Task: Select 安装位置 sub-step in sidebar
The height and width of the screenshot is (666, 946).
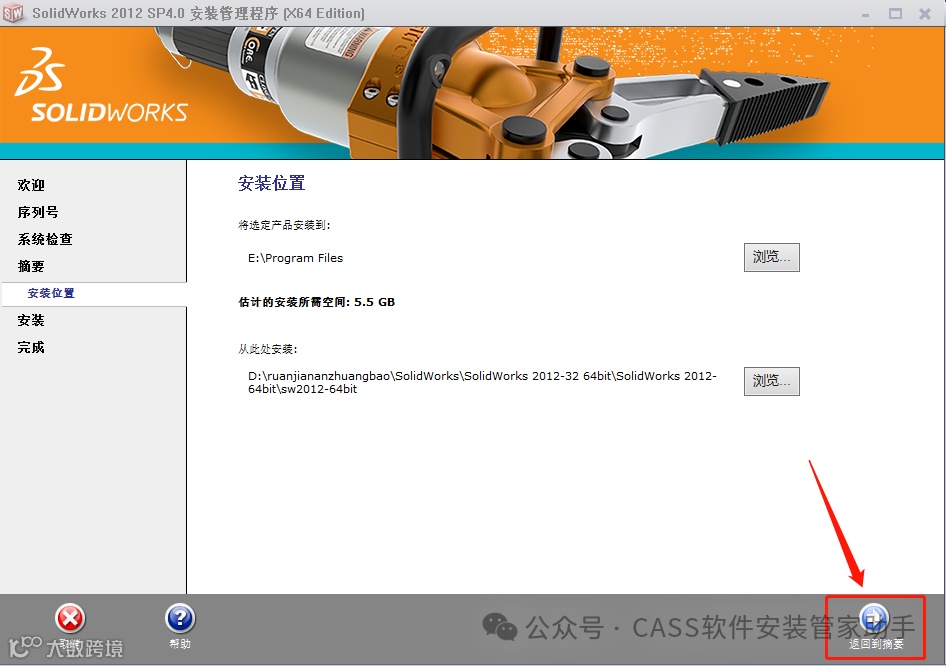Action: (51, 293)
